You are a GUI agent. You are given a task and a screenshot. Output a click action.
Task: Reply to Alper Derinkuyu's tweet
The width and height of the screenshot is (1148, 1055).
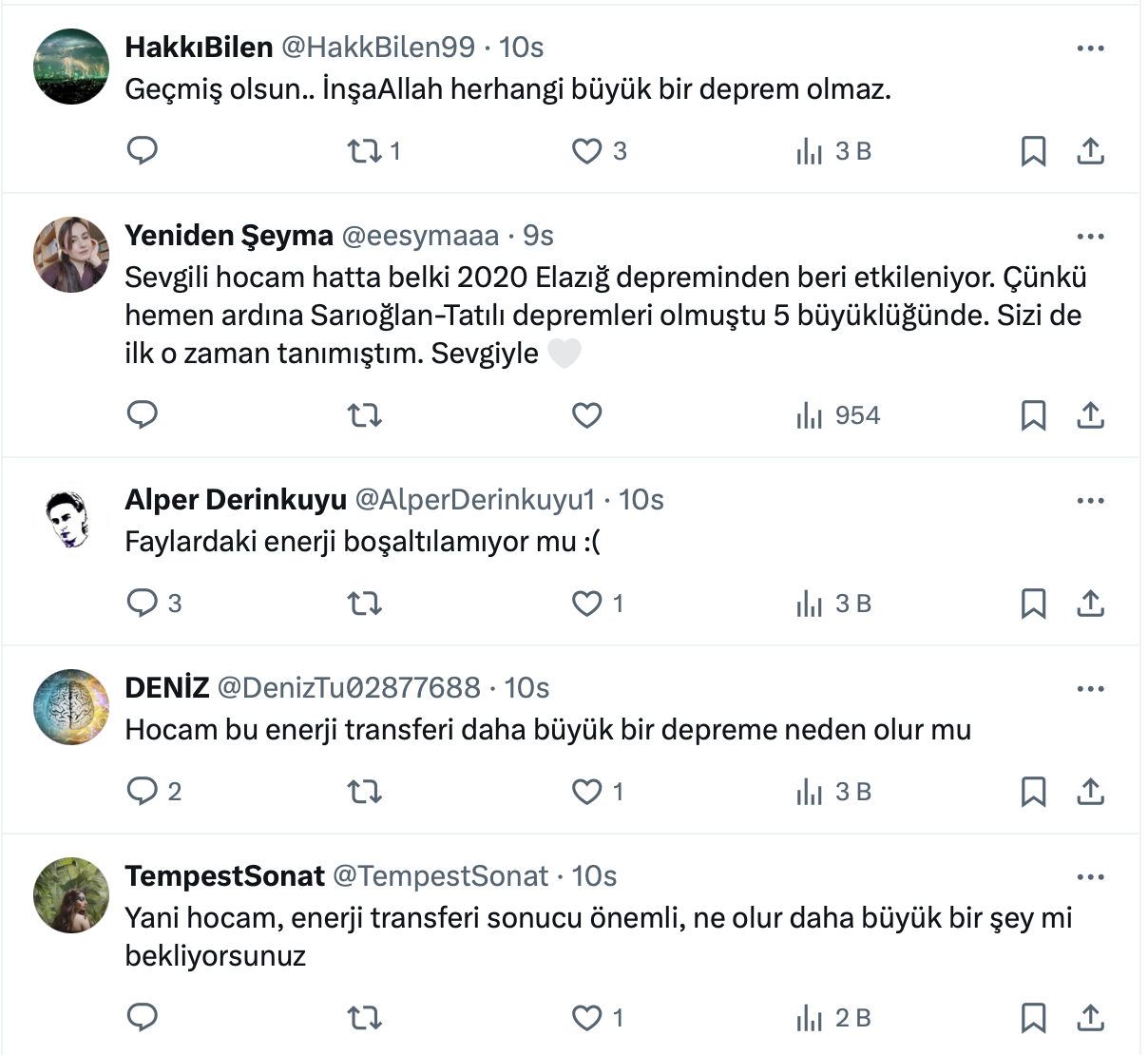click(x=143, y=604)
